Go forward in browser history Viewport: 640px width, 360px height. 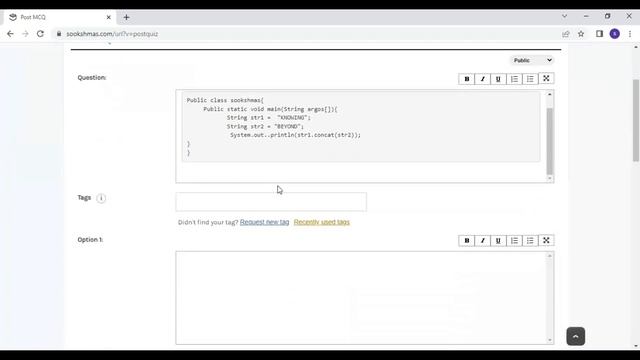coord(25,34)
